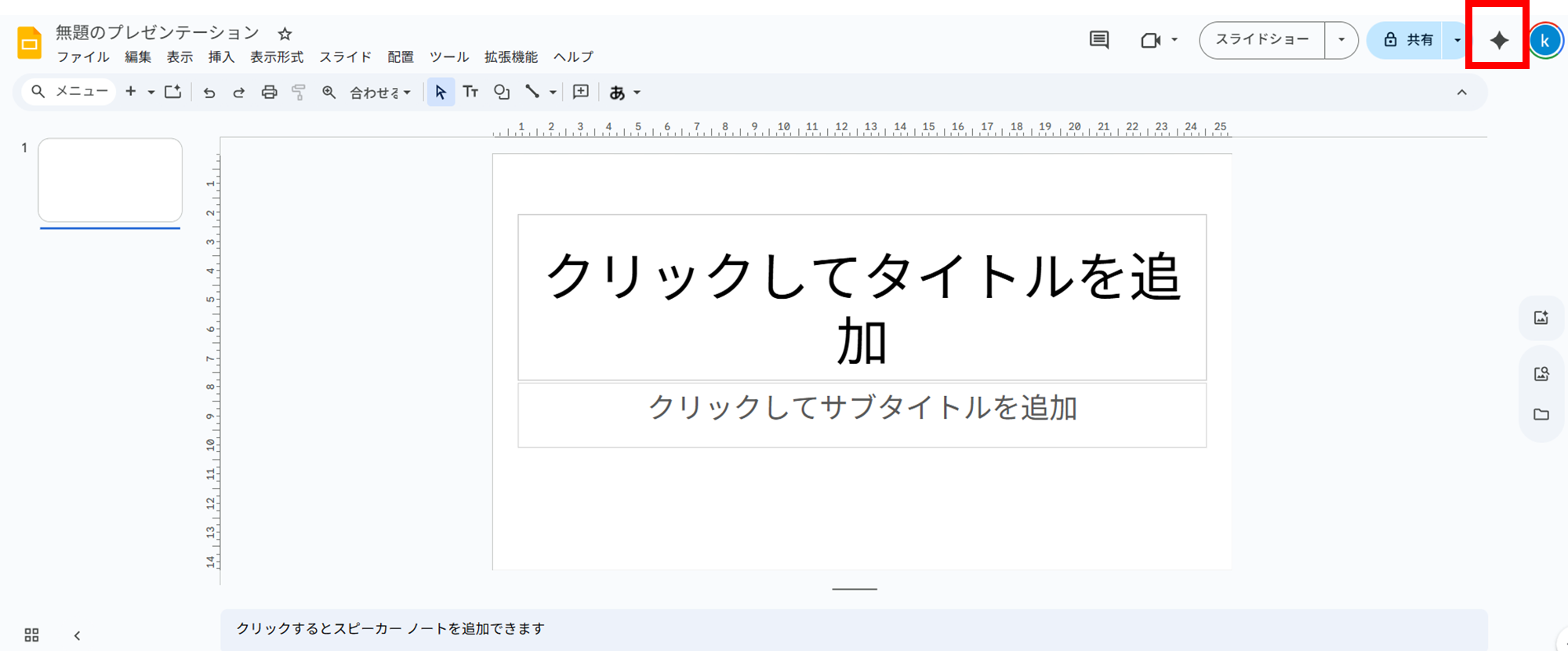Select the text box tool
Image resolution: width=1568 pixels, height=651 pixels.
[470, 93]
